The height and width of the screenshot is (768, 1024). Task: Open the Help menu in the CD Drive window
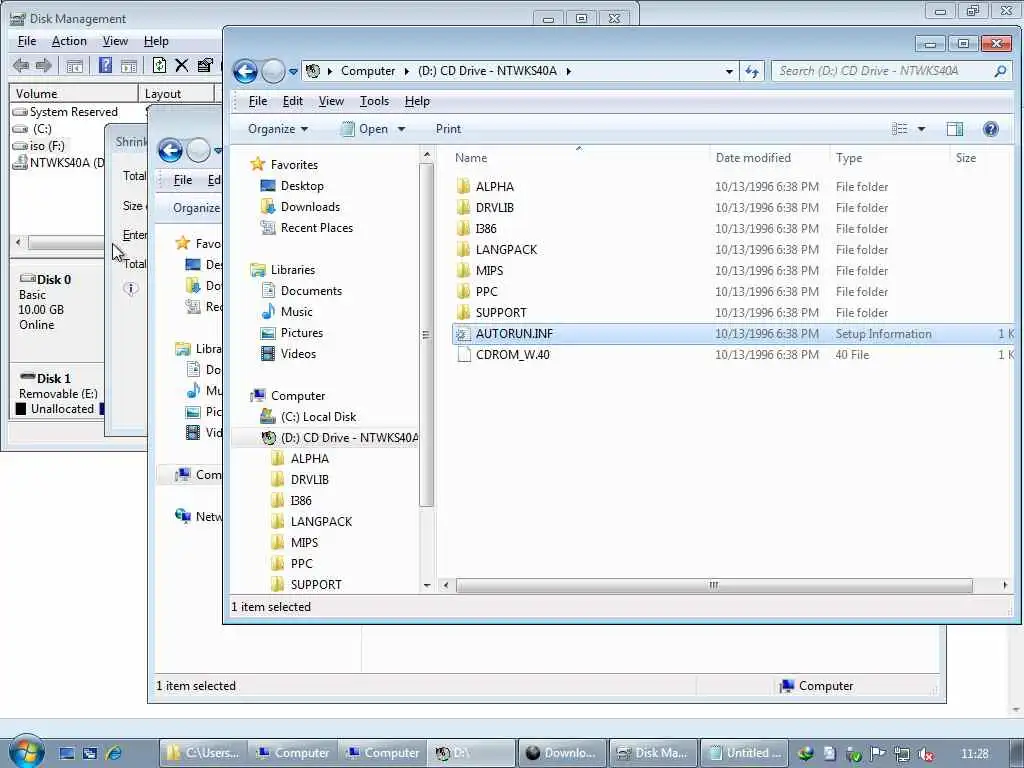pyautogui.click(x=417, y=101)
